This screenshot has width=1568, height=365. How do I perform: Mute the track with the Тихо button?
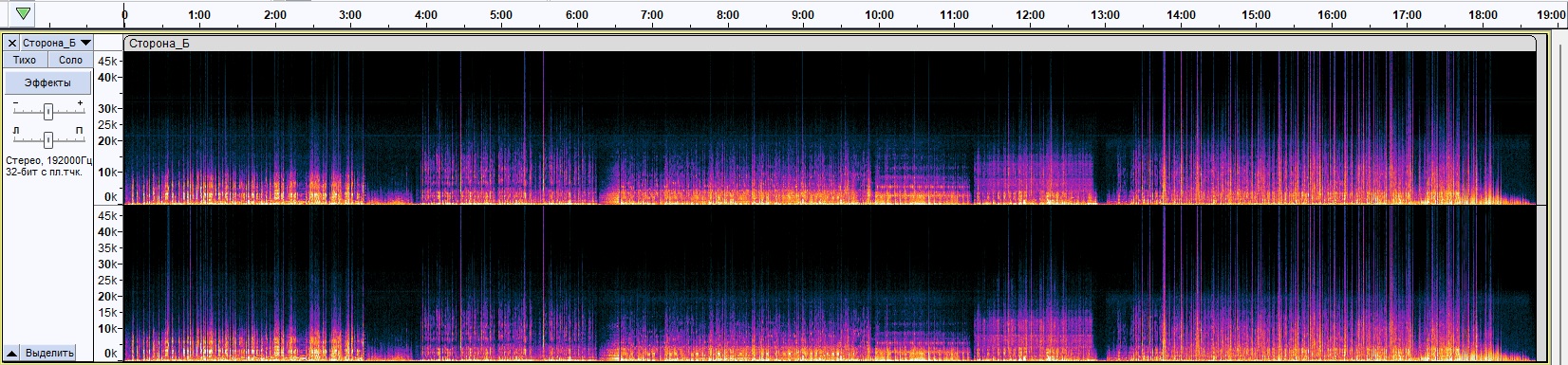pos(25,60)
